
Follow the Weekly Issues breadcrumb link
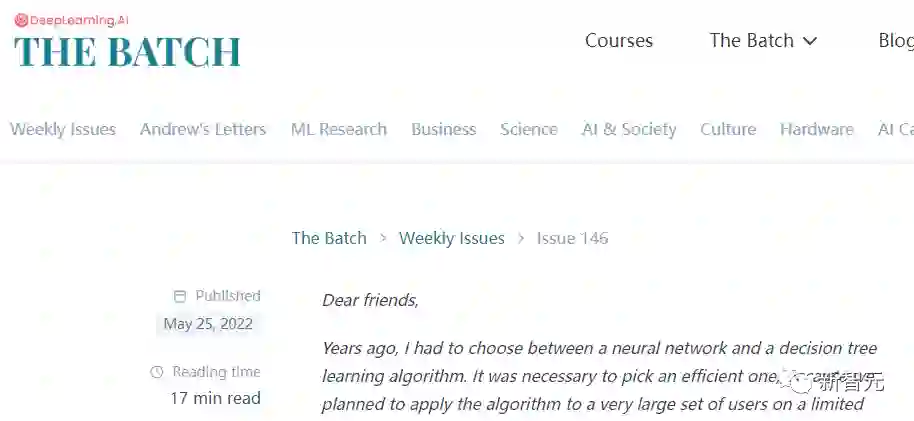click(x=452, y=238)
